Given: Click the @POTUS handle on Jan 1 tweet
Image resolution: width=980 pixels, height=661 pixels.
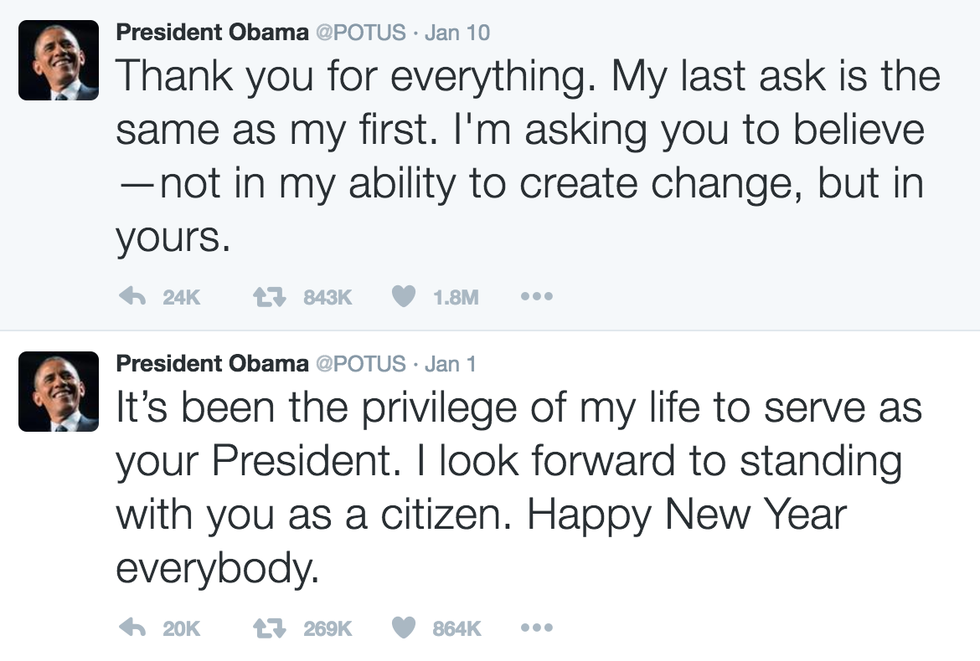Looking at the screenshot, I should point(360,363).
